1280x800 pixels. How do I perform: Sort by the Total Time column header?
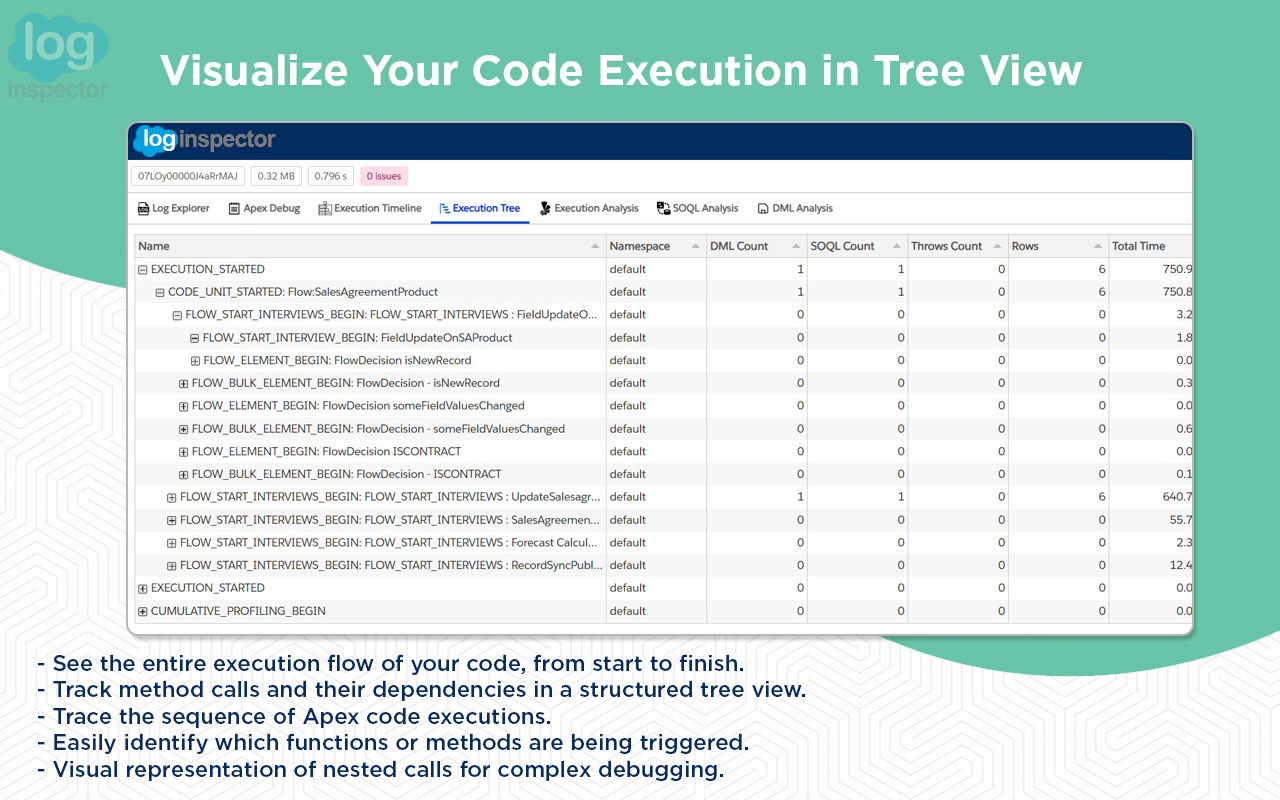[x=1150, y=246]
